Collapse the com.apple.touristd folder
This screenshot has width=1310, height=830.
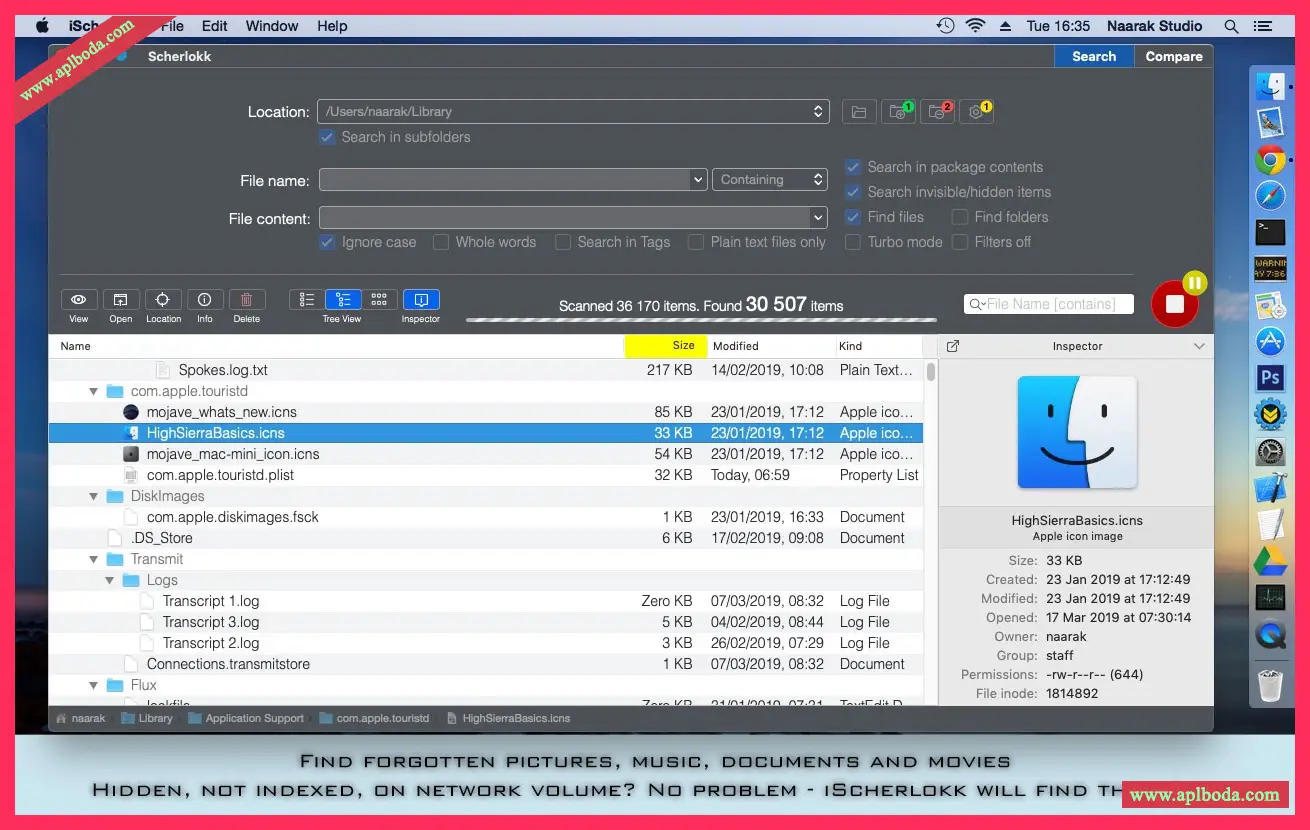point(94,391)
